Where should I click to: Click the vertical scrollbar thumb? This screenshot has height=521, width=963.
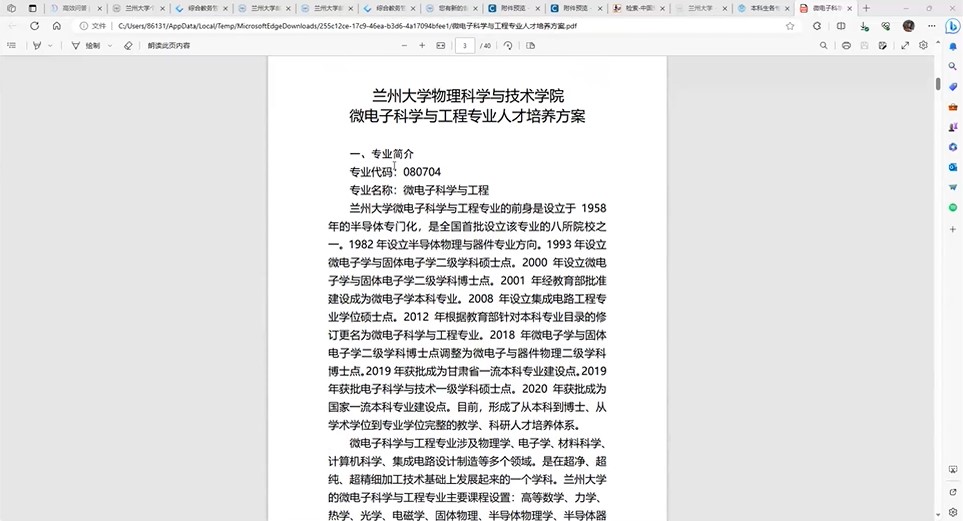937,83
